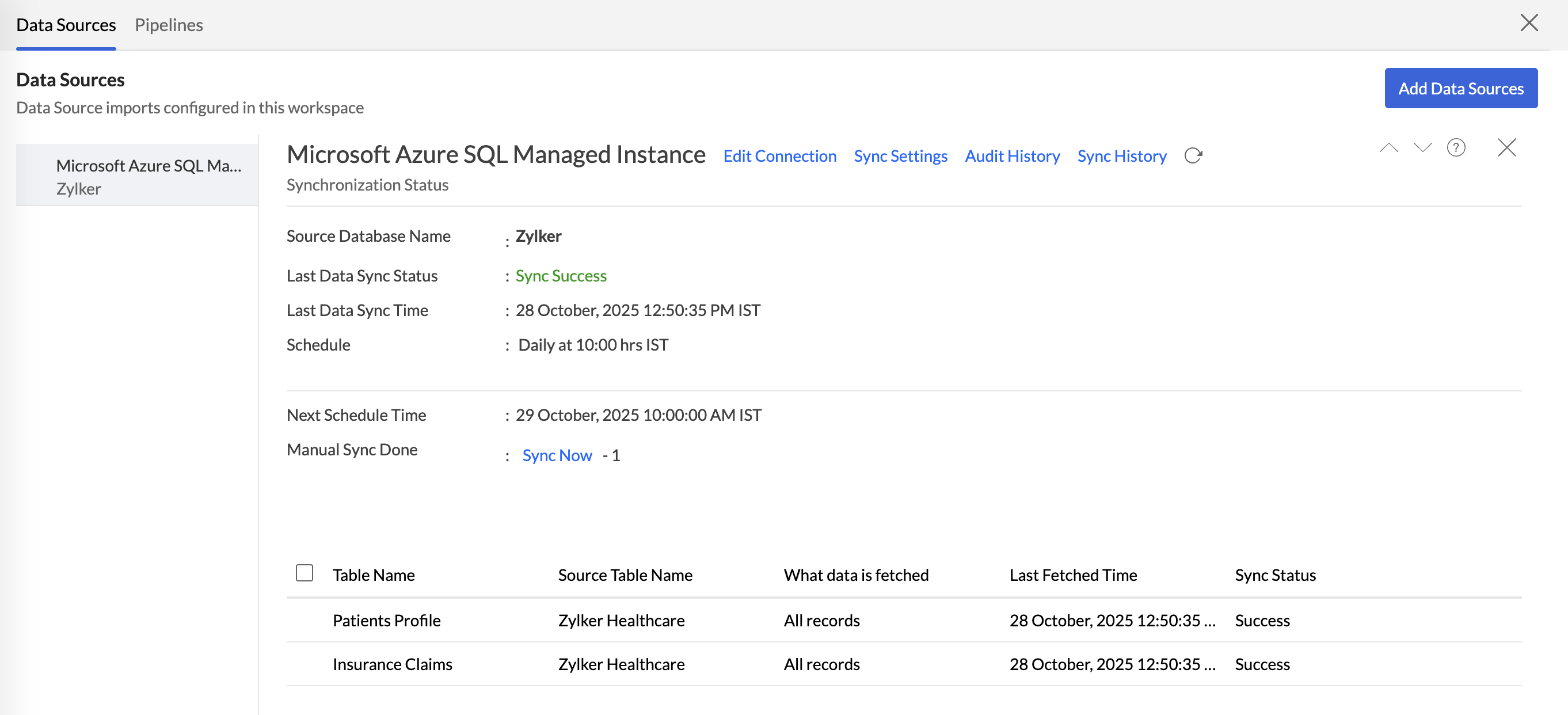The height and width of the screenshot is (715, 1568).
Task: Click the up chevron navigation icon
Action: 1388,148
